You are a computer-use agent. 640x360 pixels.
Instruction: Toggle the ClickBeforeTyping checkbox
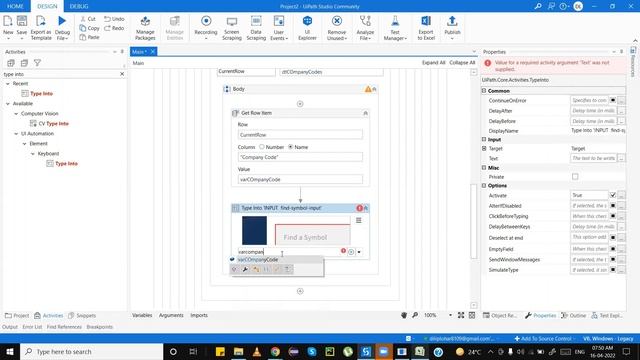coord(613,216)
